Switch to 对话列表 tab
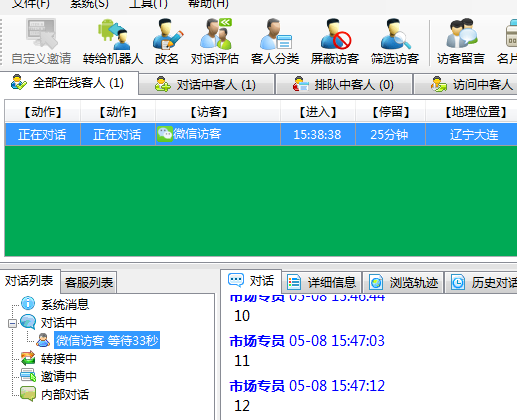Viewport: 517px width, 420px height. tap(29, 281)
